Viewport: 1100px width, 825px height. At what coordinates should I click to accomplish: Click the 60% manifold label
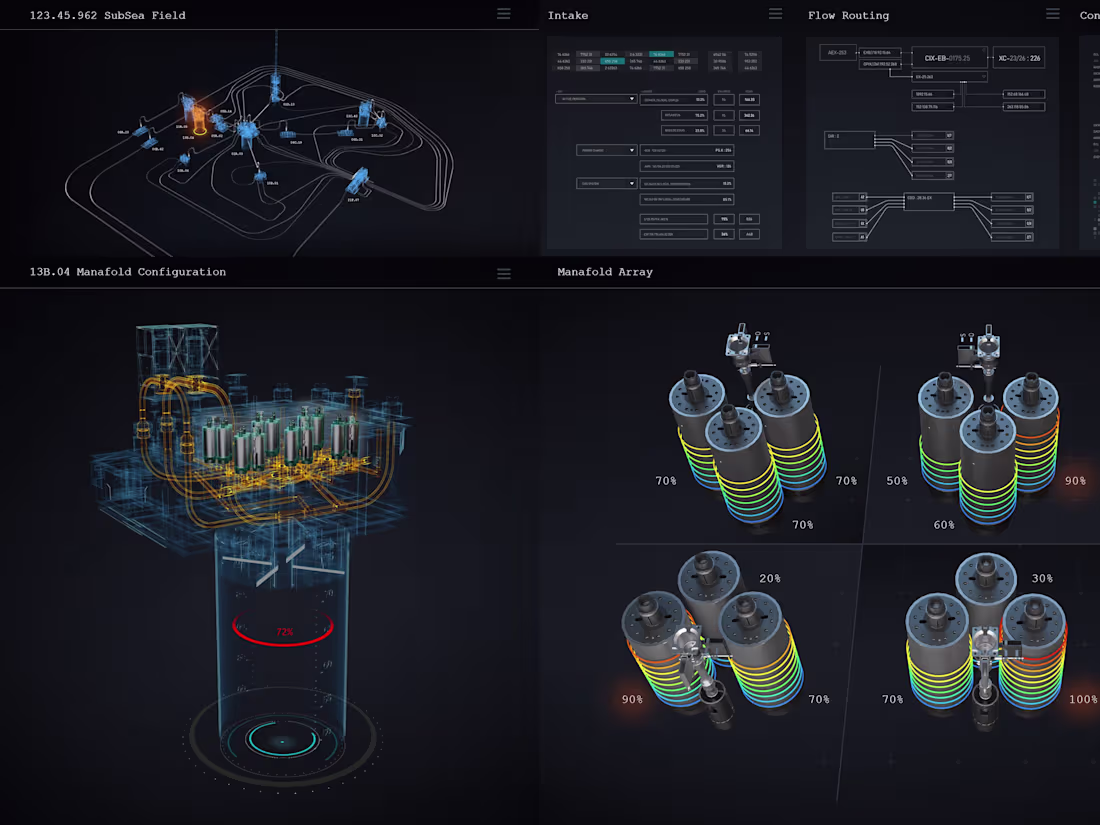[x=944, y=525]
